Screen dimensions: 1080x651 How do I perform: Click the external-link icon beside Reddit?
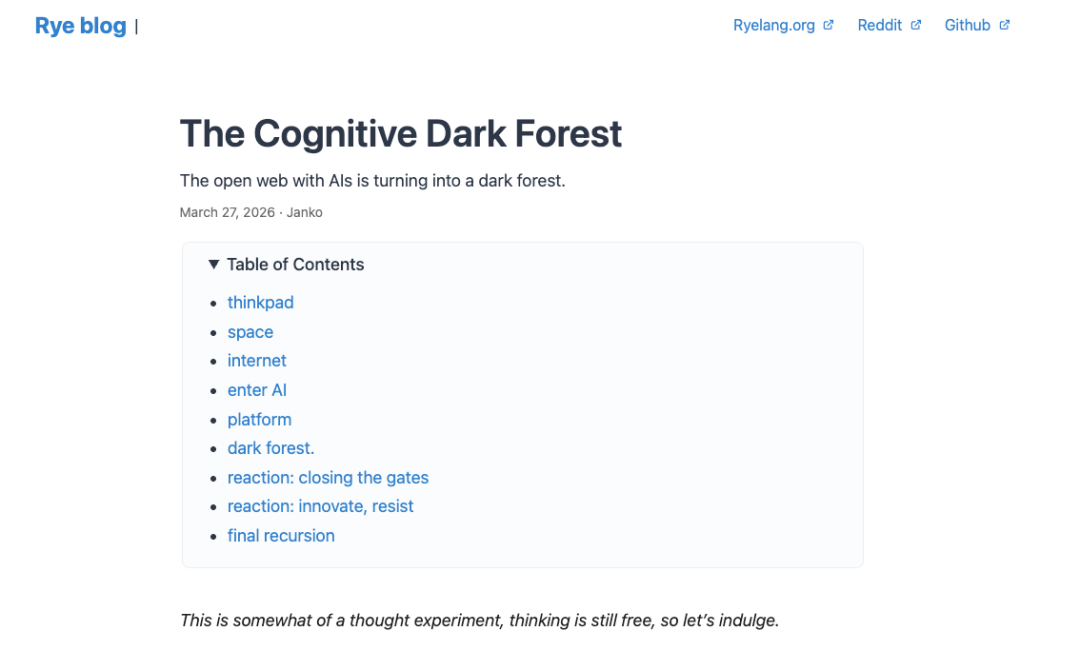(x=915, y=25)
